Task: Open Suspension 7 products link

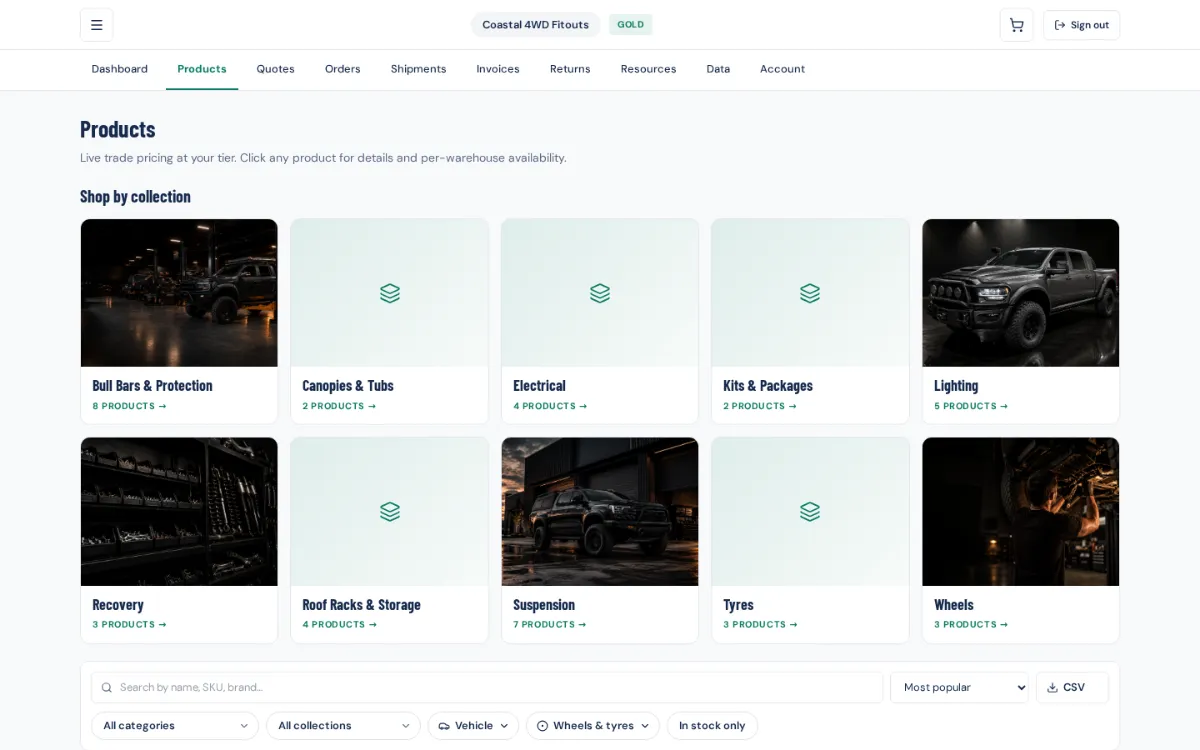Action: [x=551, y=624]
